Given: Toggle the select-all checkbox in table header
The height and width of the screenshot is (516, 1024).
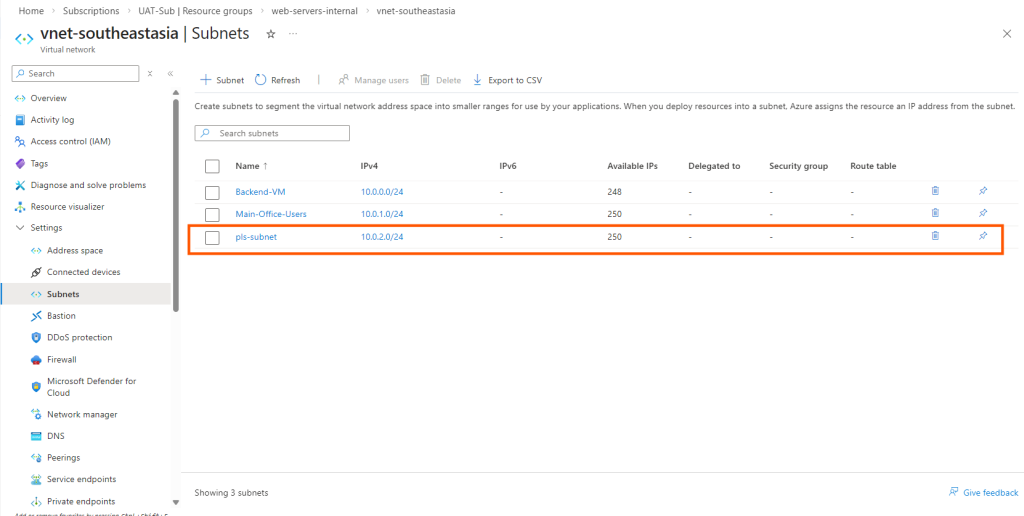Looking at the screenshot, I should tap(212, 166).
